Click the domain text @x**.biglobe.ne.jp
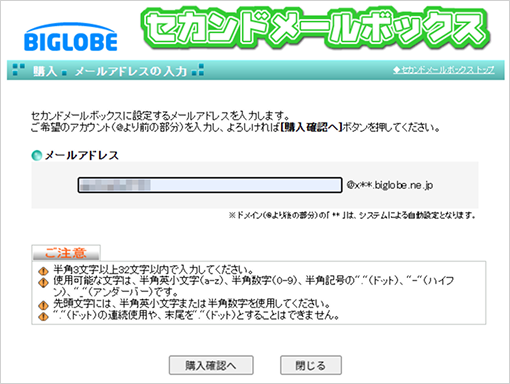Viewport: 510px width, 384px height. (x=390, y=185)
